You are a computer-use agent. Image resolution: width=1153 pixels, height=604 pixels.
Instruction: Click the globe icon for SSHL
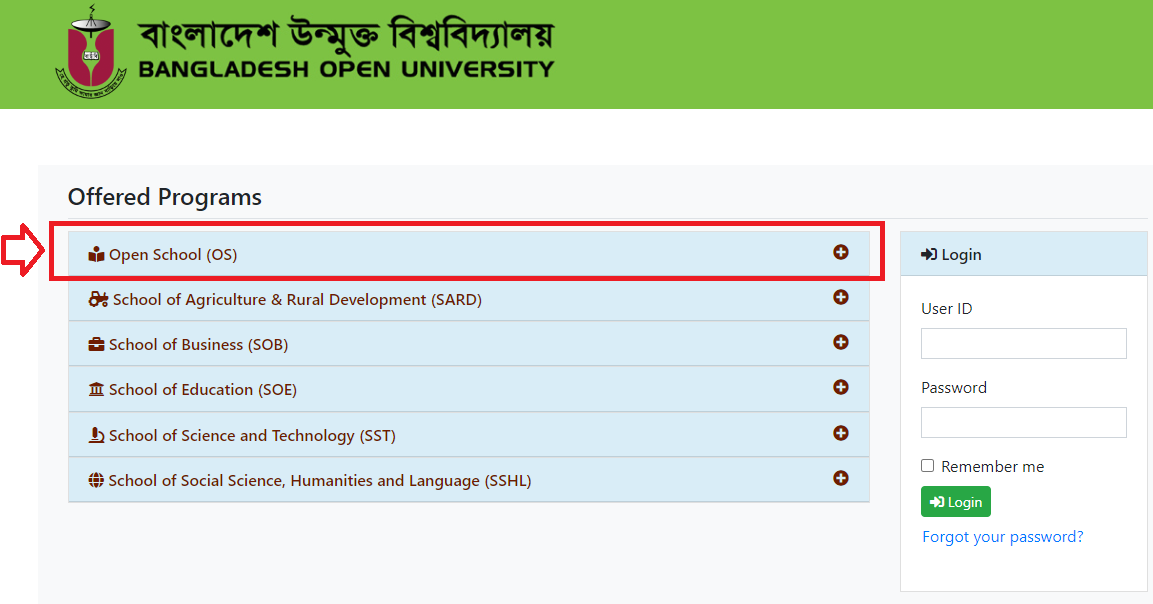pos(96,480)
